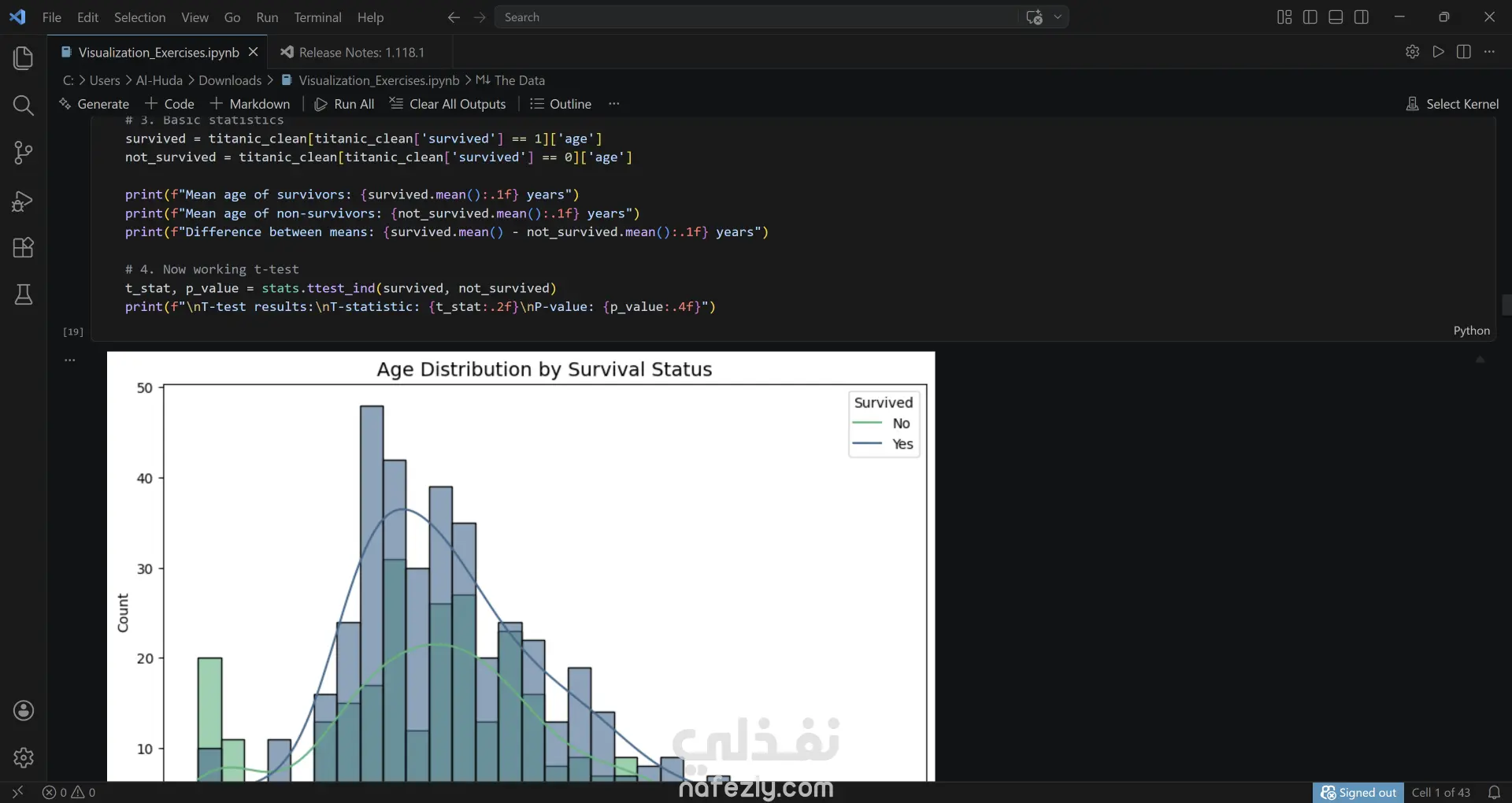Open the Go menu
1512x803 pixels.
pos(232,17)
